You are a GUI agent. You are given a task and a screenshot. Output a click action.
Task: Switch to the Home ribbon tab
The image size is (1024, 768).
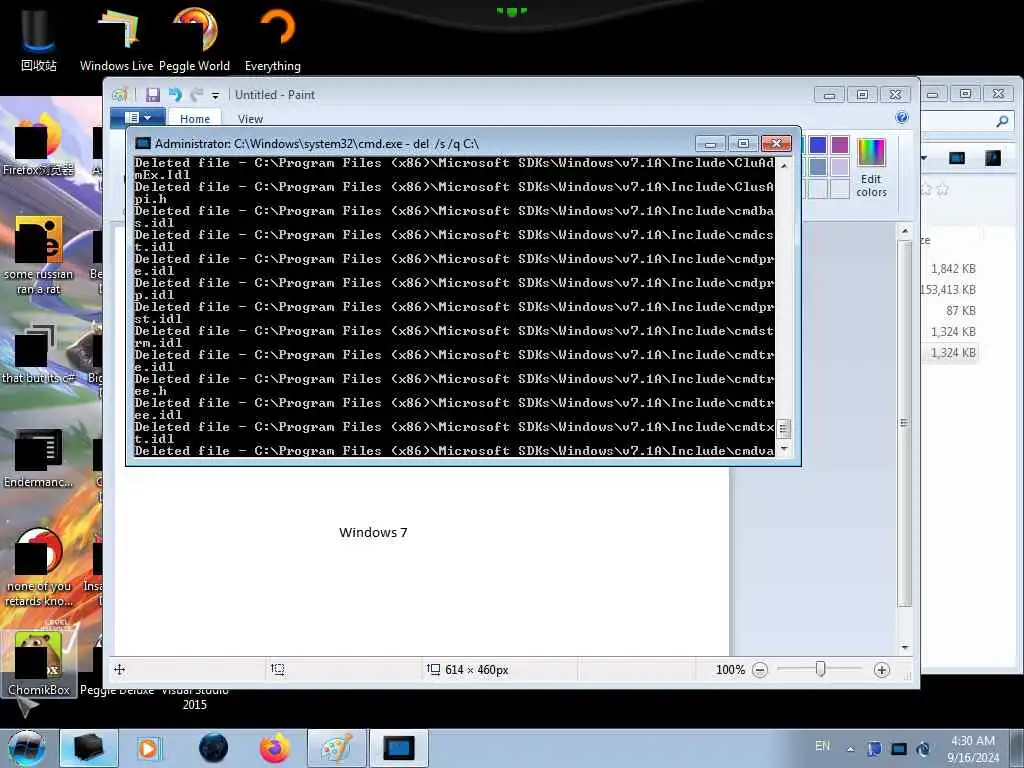pyautogui.click(x=195, y=119)
